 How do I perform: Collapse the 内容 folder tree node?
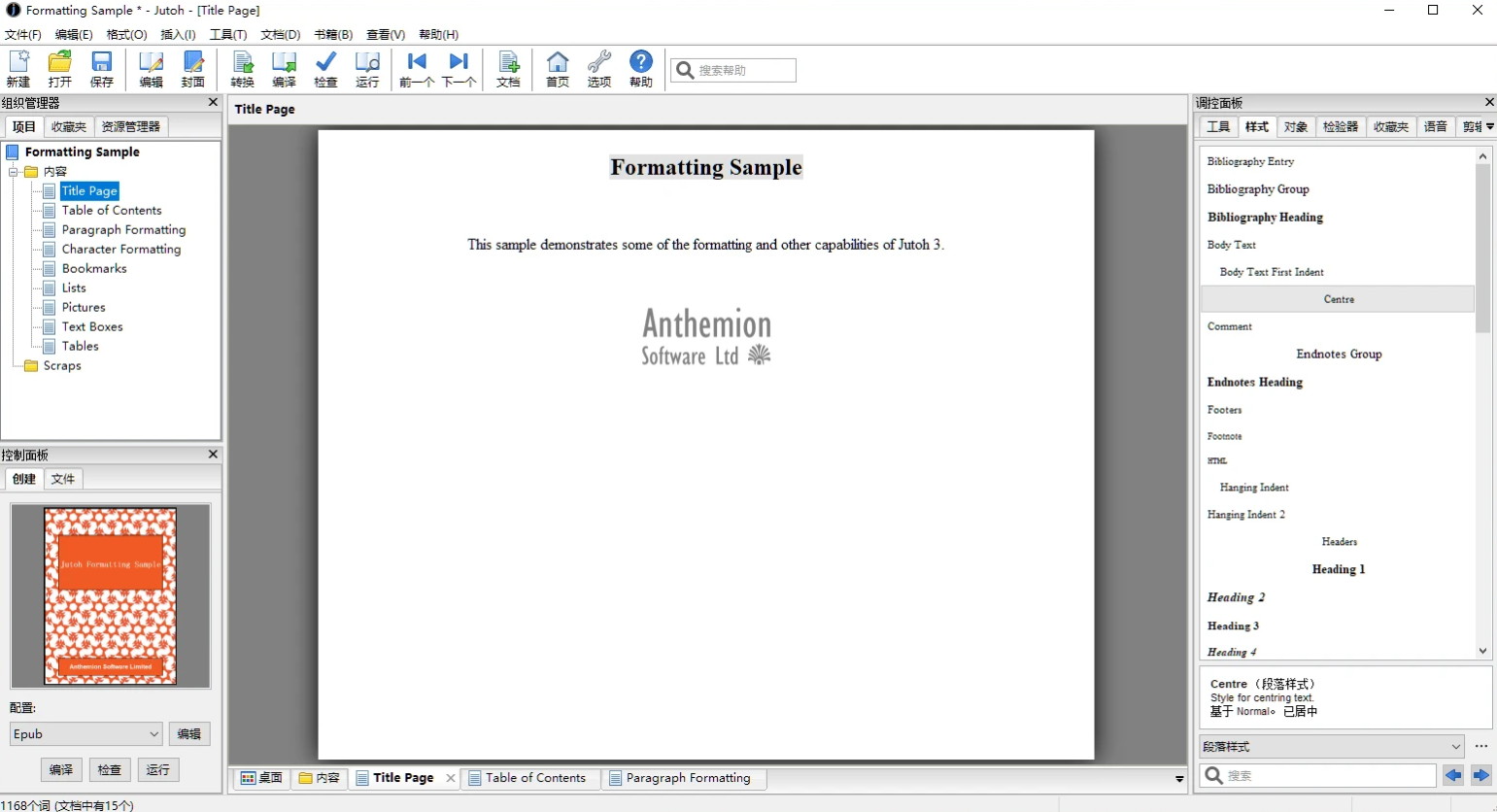[14, 172]
